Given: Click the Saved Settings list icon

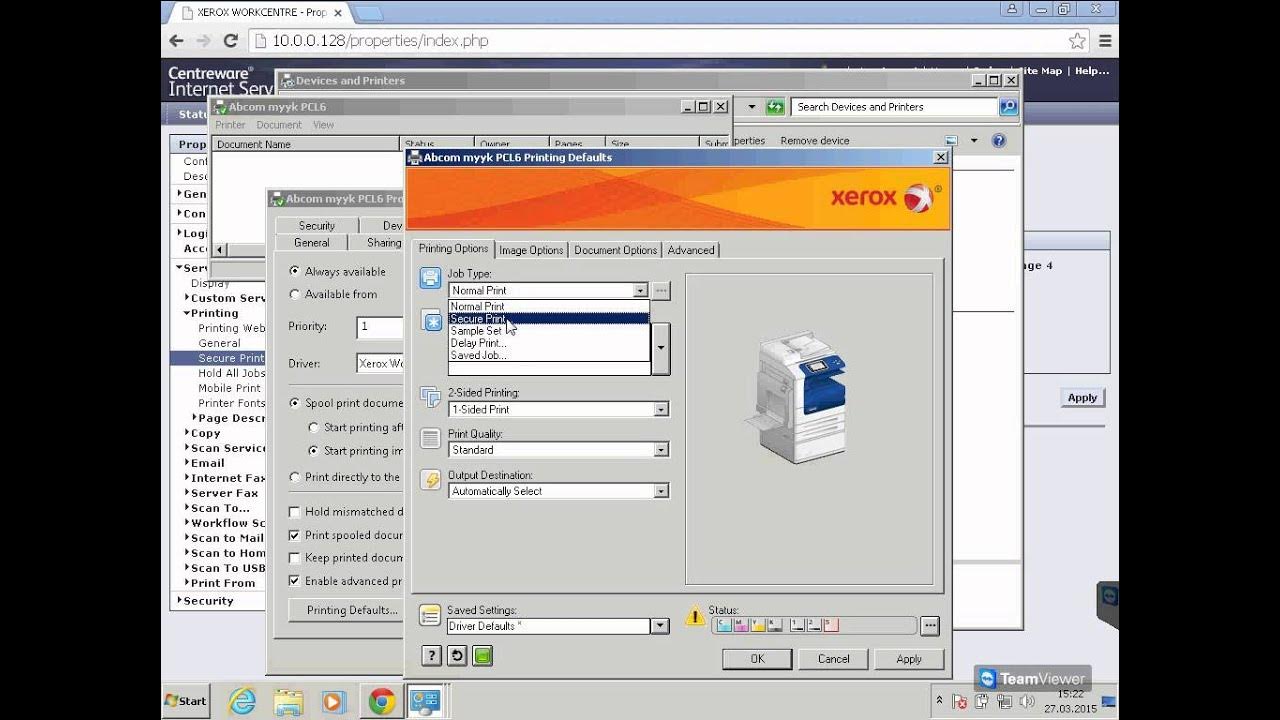Looking at the screenshot, I should coord(431,615).
